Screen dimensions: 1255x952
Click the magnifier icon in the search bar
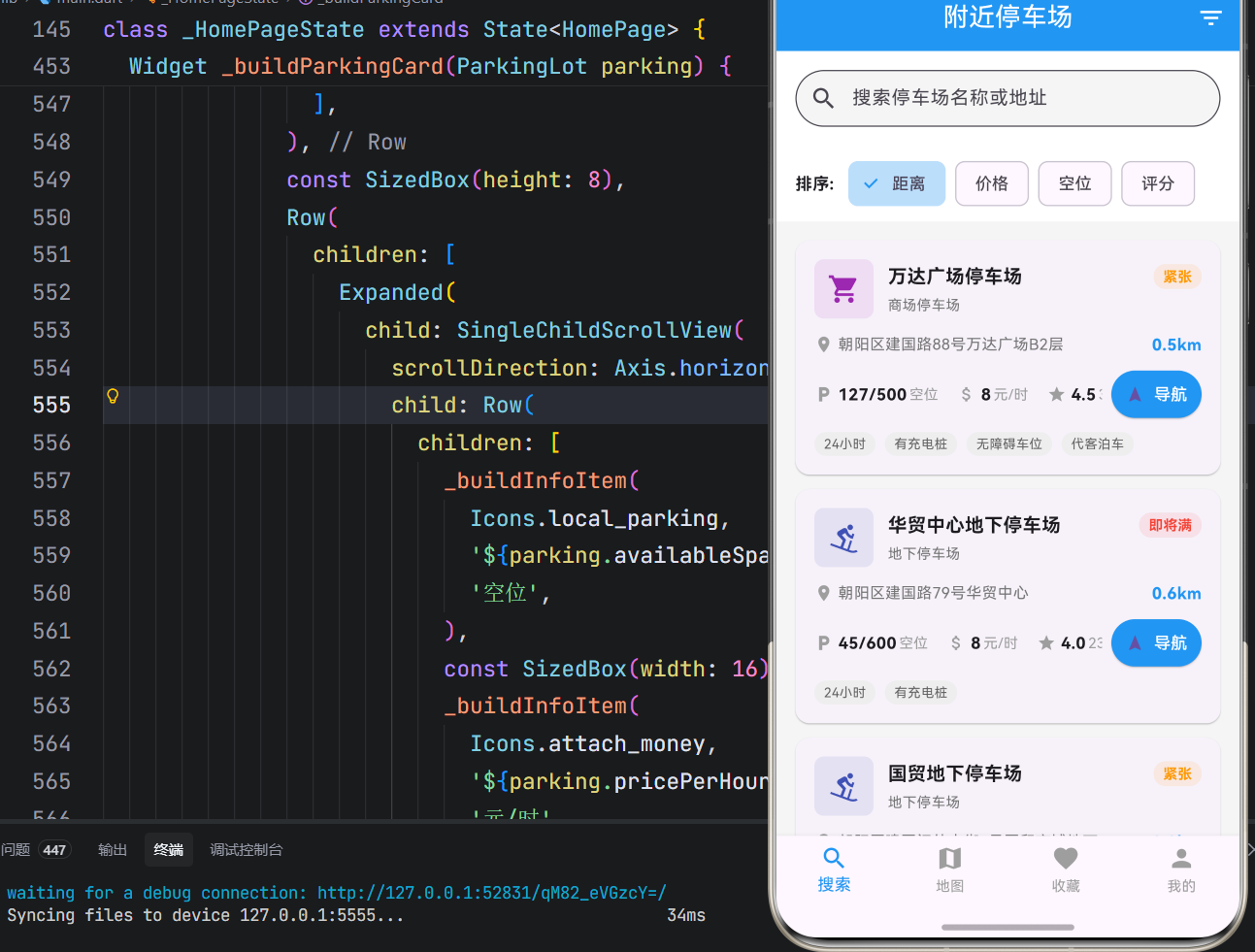pos(823,98)
